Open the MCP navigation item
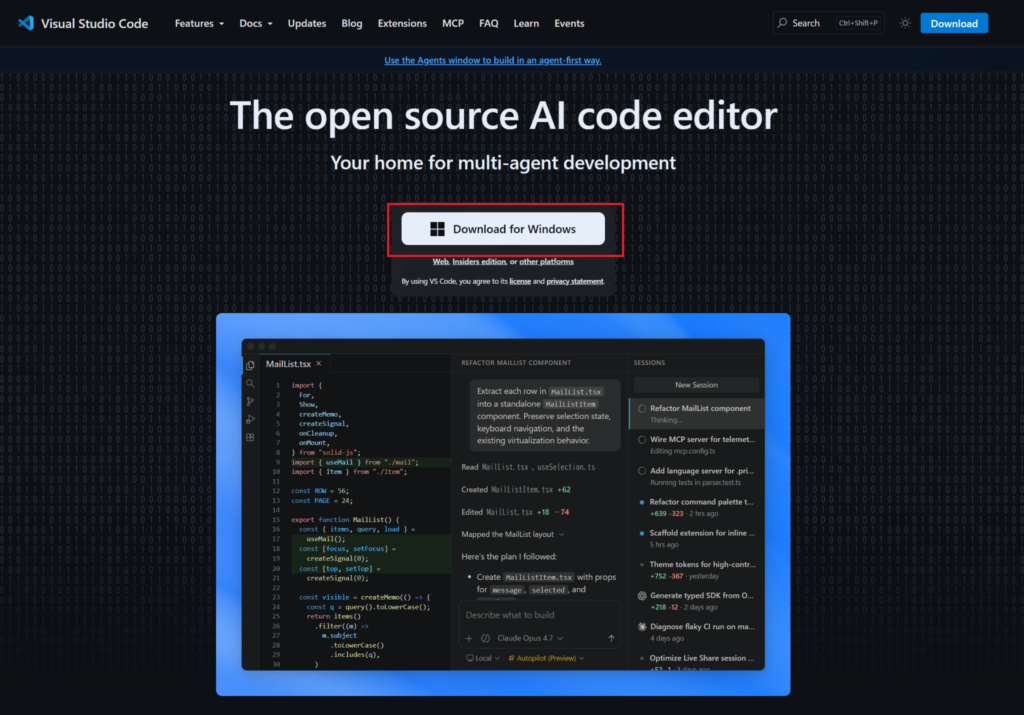 (453, 24)
